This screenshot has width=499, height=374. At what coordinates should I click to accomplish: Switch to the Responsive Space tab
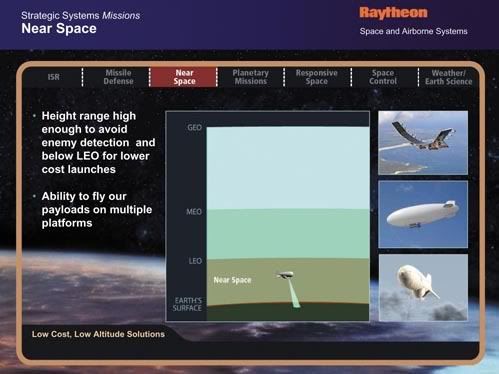click(317, 77)
